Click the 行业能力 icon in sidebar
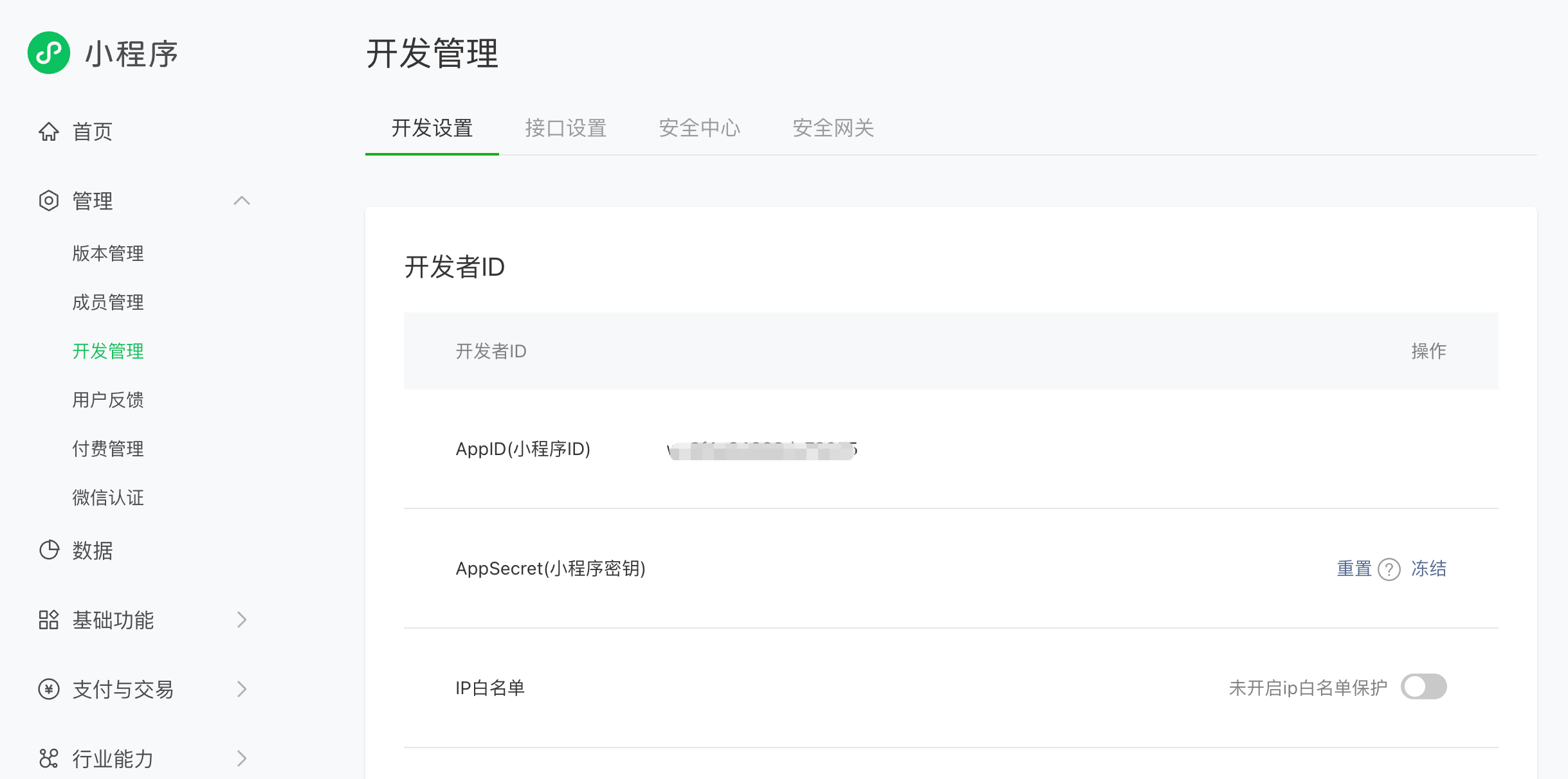Screen dimensions: 1568x779 [49, 758]
